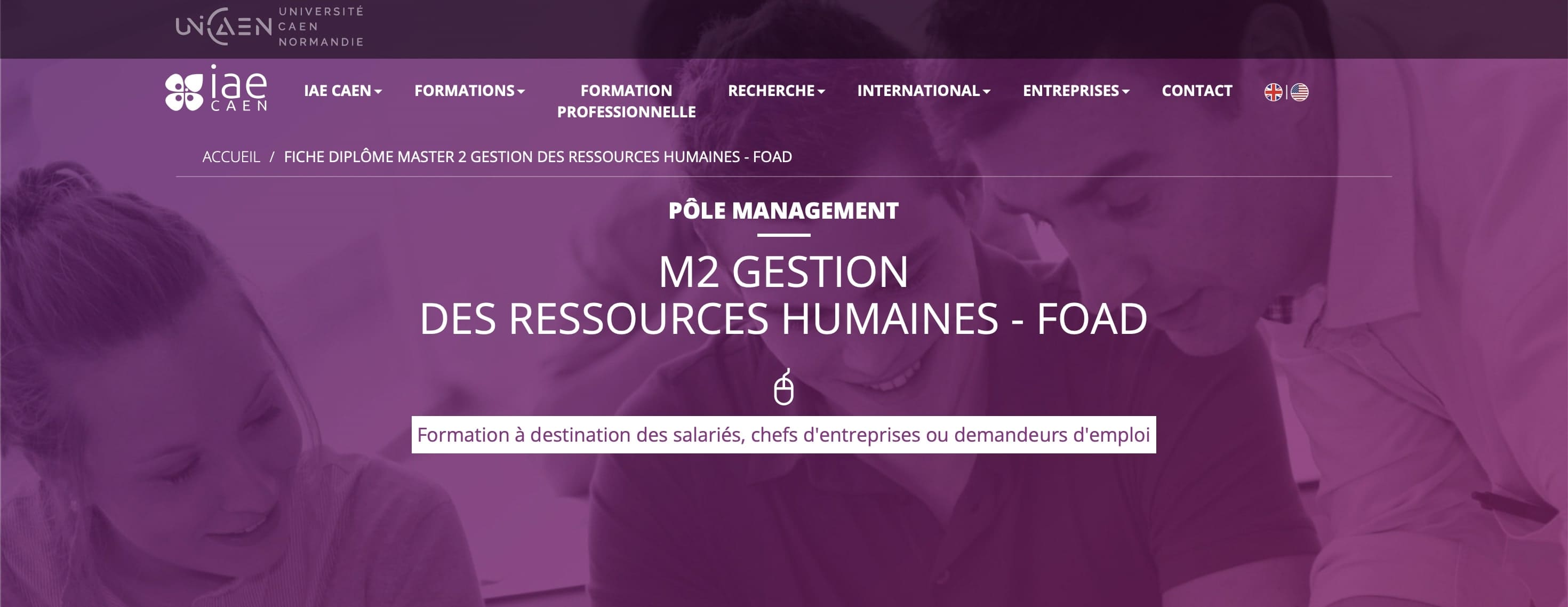
Task: Expand the ENTREPRISES menu
Action: point(1076,91)
